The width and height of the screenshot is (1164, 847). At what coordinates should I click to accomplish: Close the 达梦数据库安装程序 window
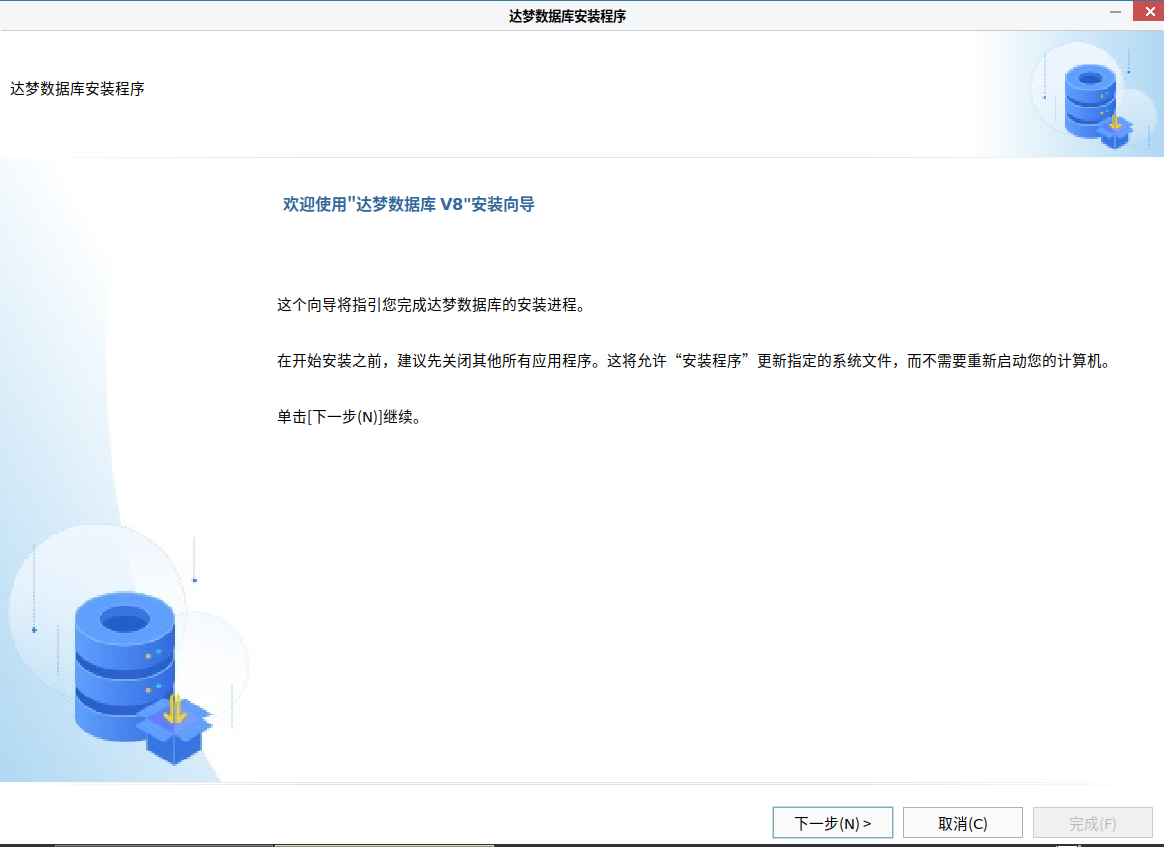tap(1148, 11)
